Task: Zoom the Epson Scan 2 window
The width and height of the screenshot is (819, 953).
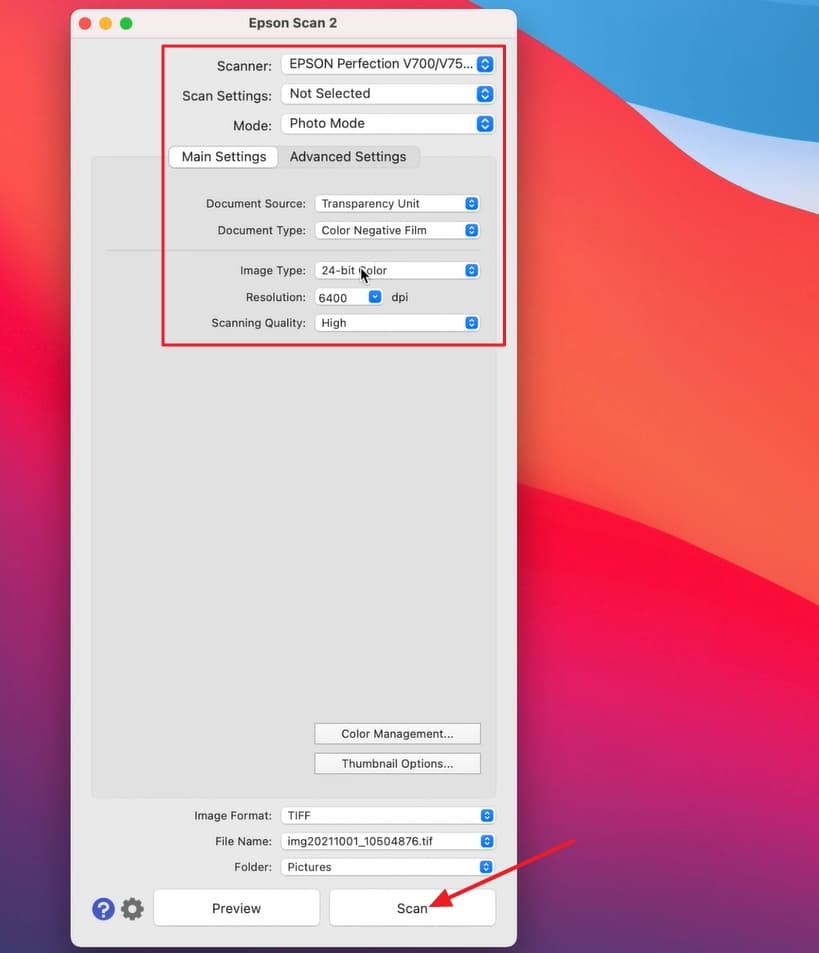Action: click(x=126, y=23)
